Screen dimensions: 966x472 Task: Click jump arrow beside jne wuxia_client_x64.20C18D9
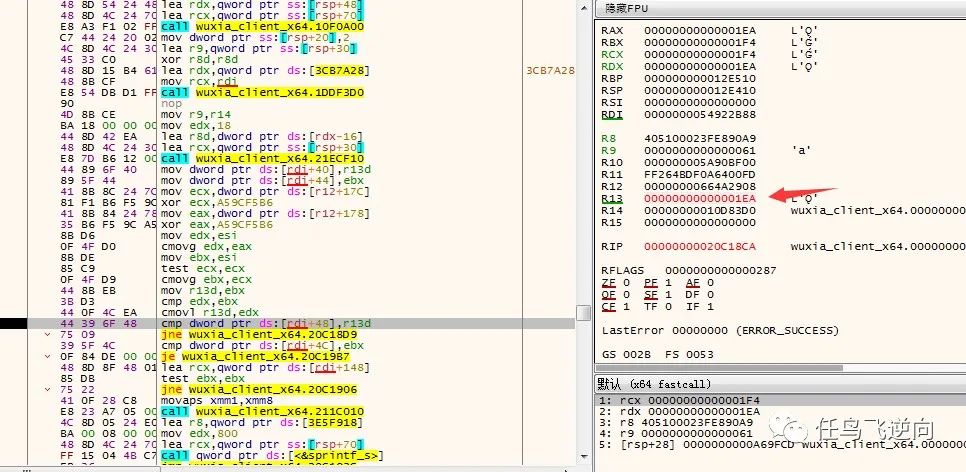coord(48,334)
